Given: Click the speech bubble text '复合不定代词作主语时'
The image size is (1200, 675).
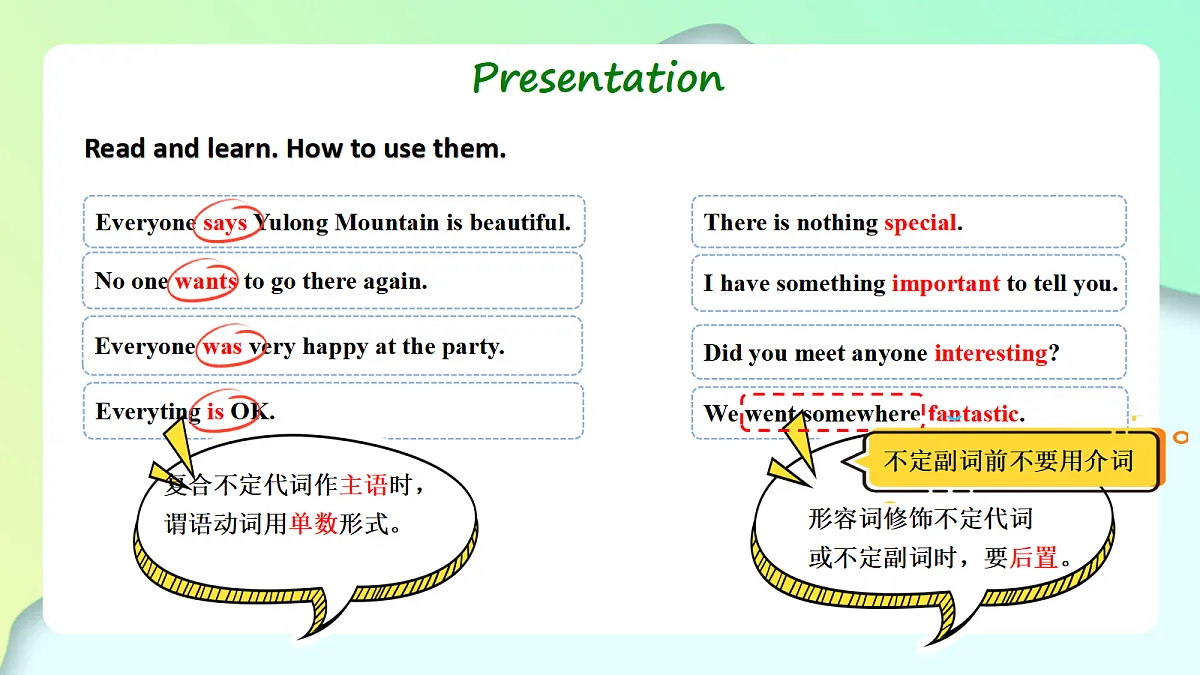Looking at the screenshot, I should tap(295, 486).
